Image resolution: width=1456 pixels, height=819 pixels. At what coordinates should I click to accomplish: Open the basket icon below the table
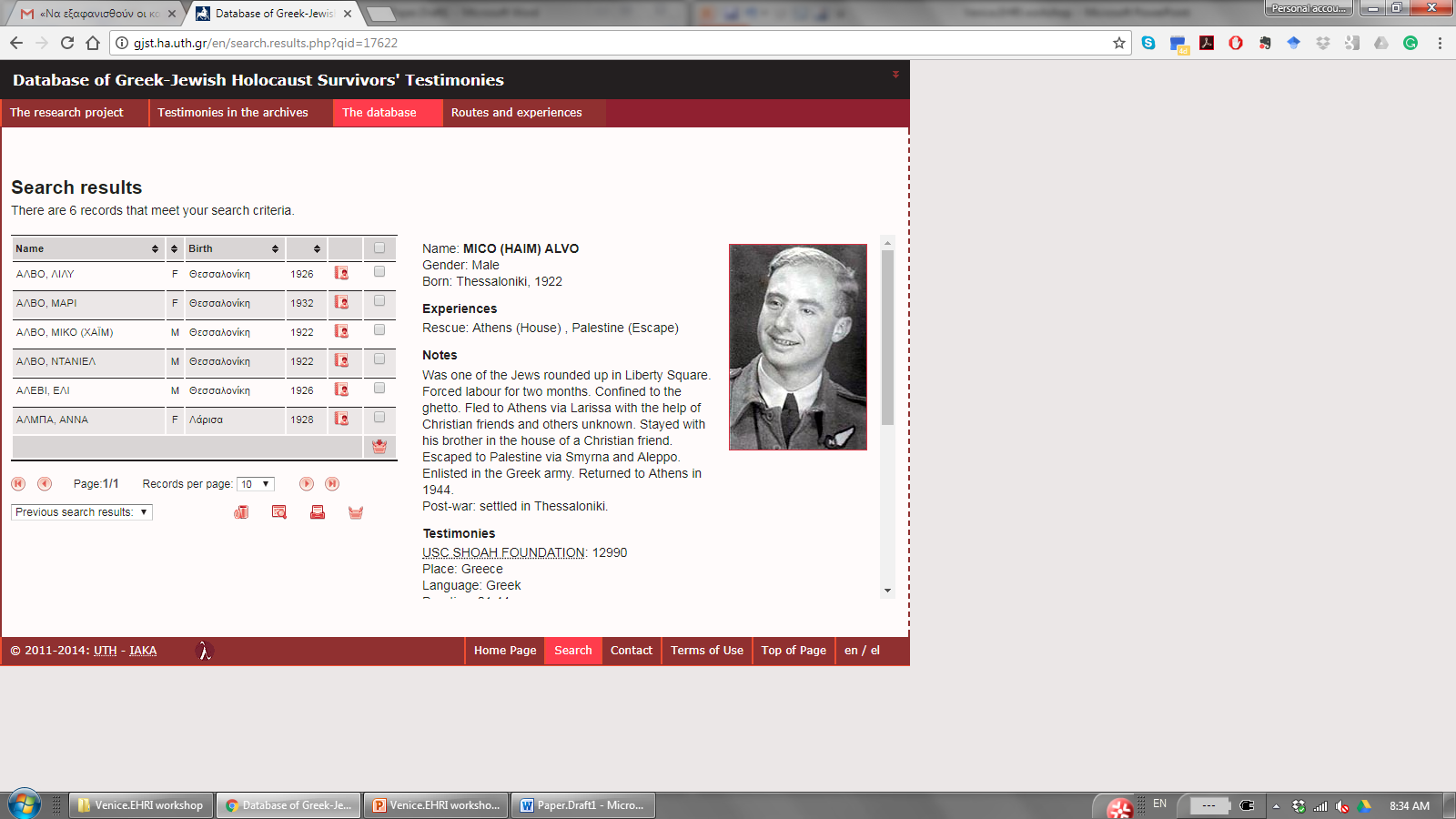tap(356, 512)
